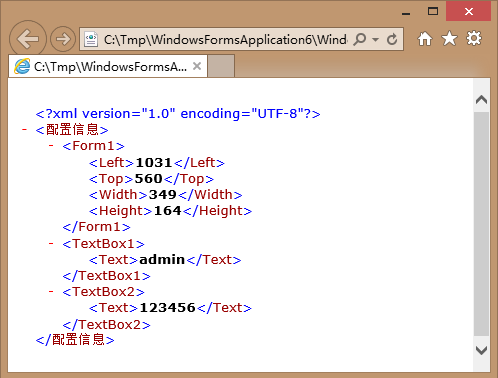Click the text value 123456

[x=167, y=308]
